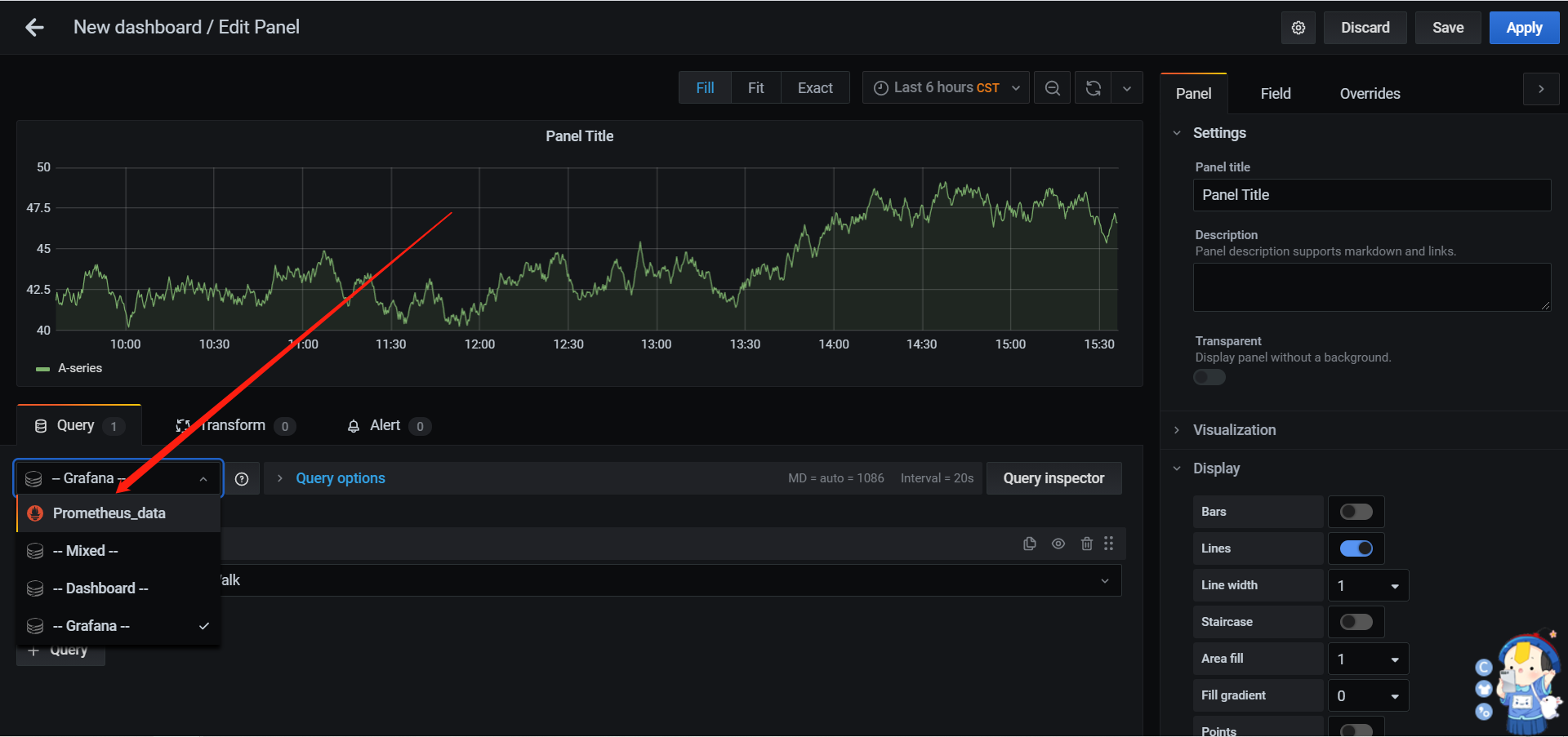This screenshot has height=737, width=1568.
Task: Open the Area fill dropdown
Action: pos(1368,659)
